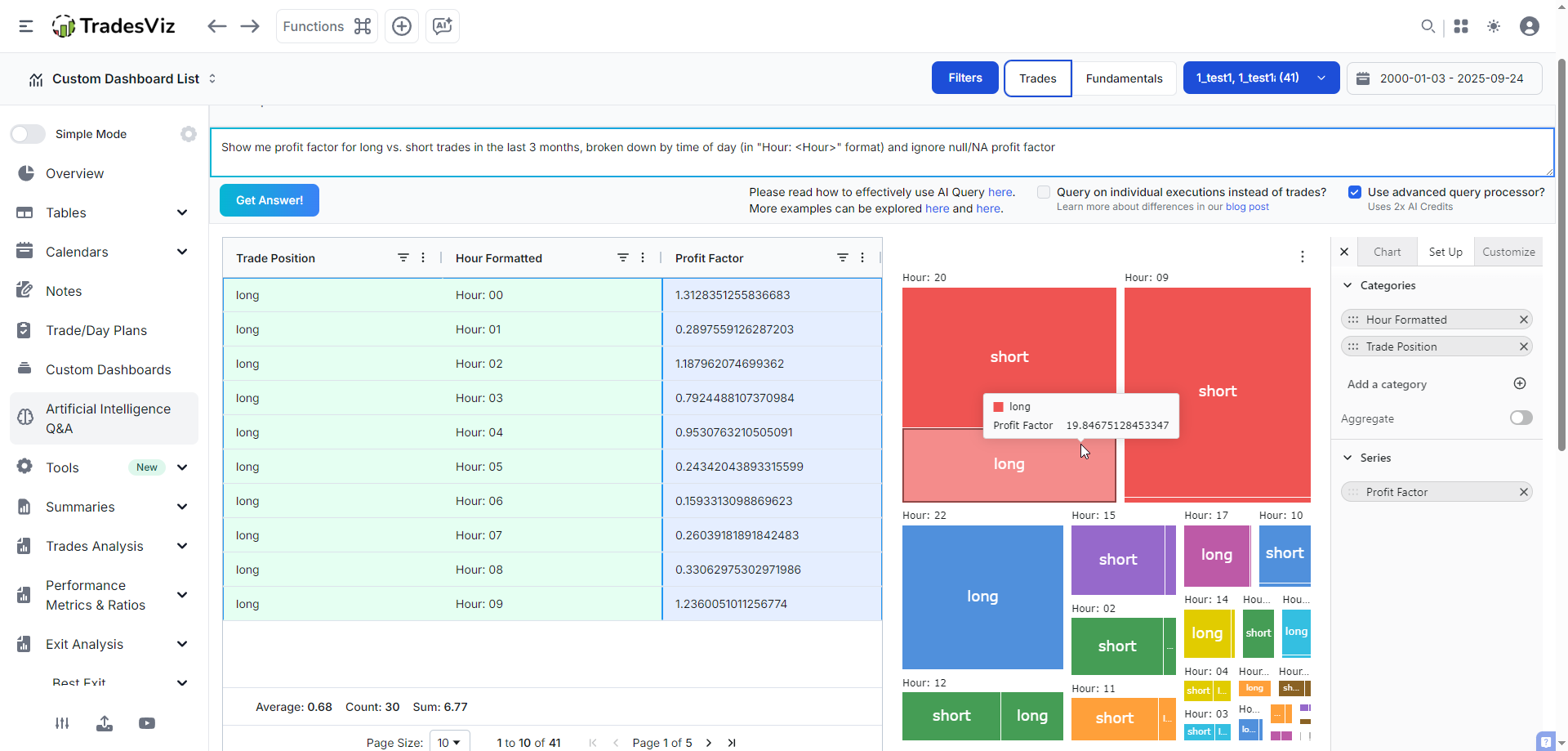Click the search magnifier icon

[1428, 26]
